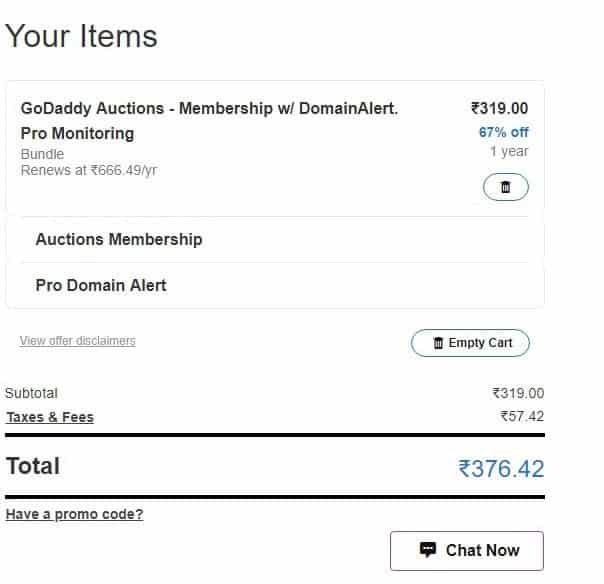
Task: Click the 1 year term label
Action: 509,151
